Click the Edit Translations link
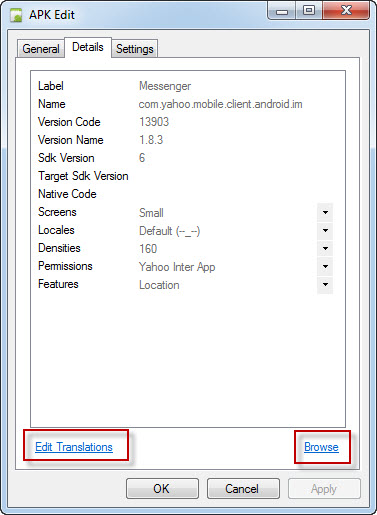377x515 pixels. click(74, 447)
